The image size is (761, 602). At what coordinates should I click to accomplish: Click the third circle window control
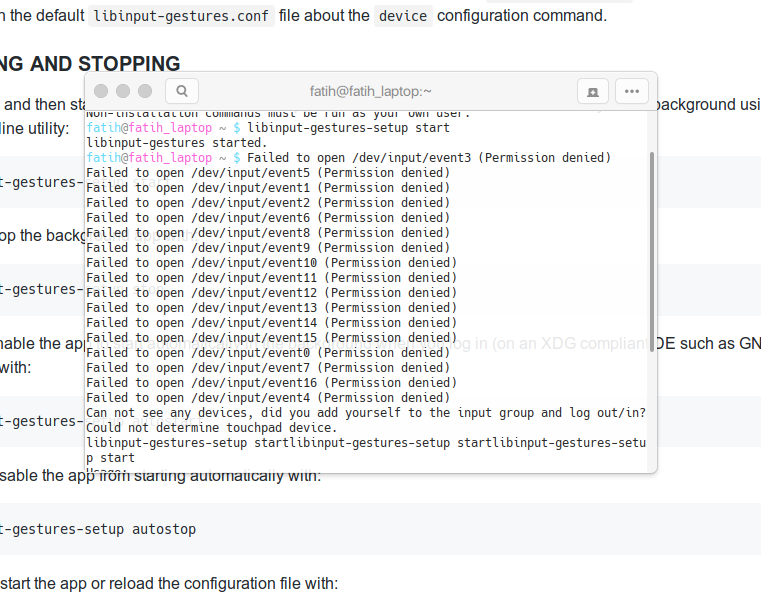[x=145, y=91]
